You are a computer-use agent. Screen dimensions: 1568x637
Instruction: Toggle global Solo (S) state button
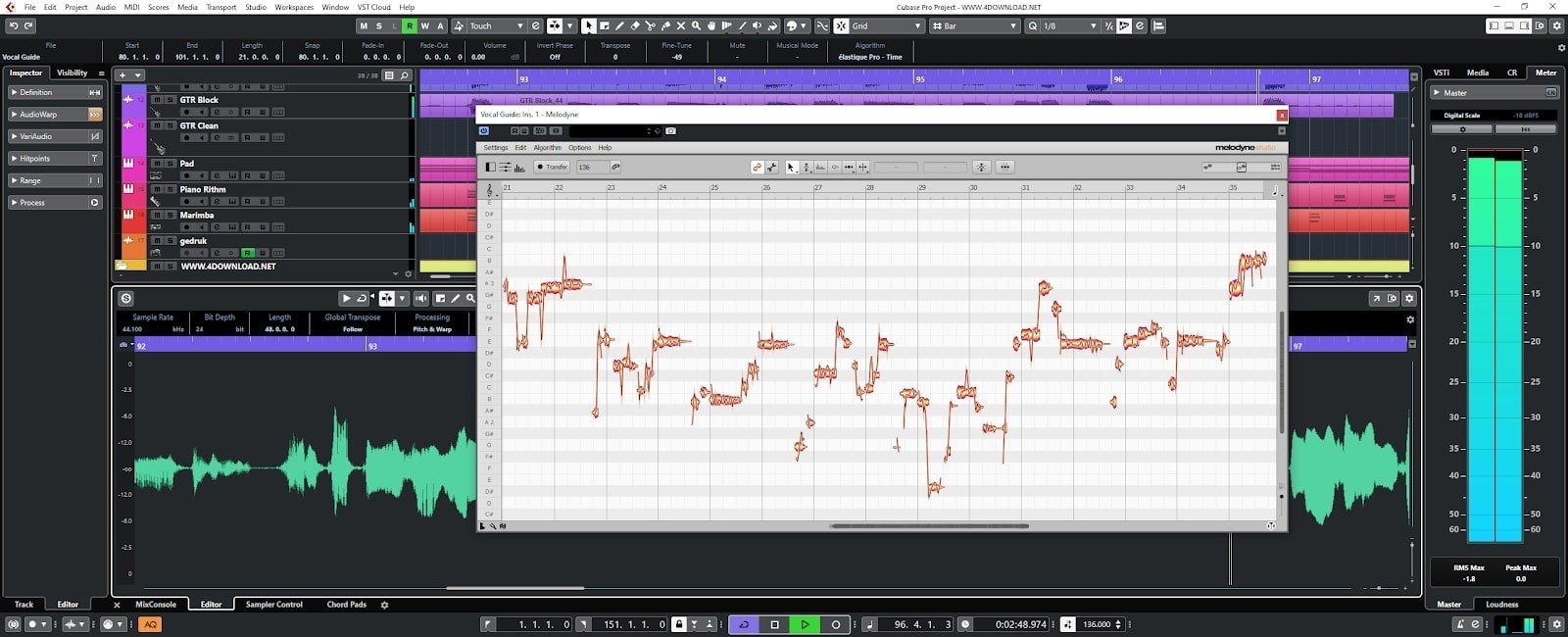pos(379,25)
